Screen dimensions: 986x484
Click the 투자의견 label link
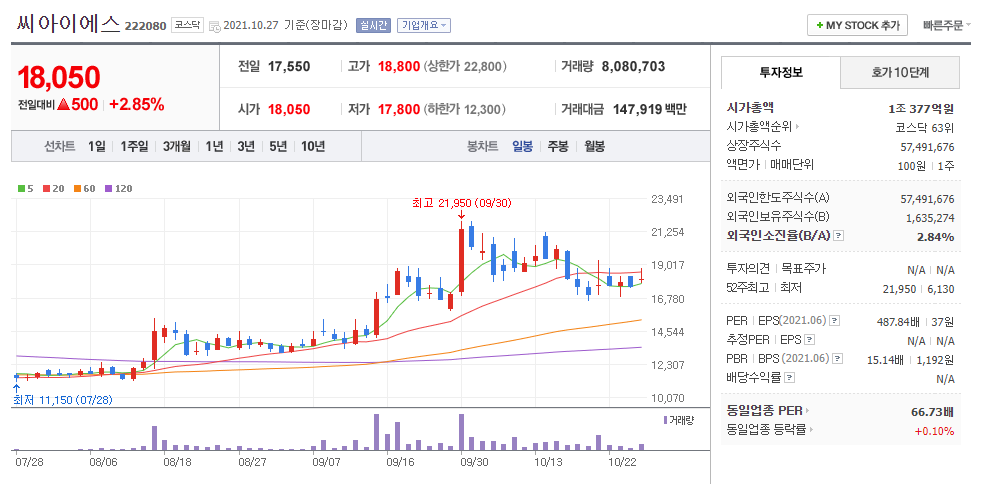point(748,269)
